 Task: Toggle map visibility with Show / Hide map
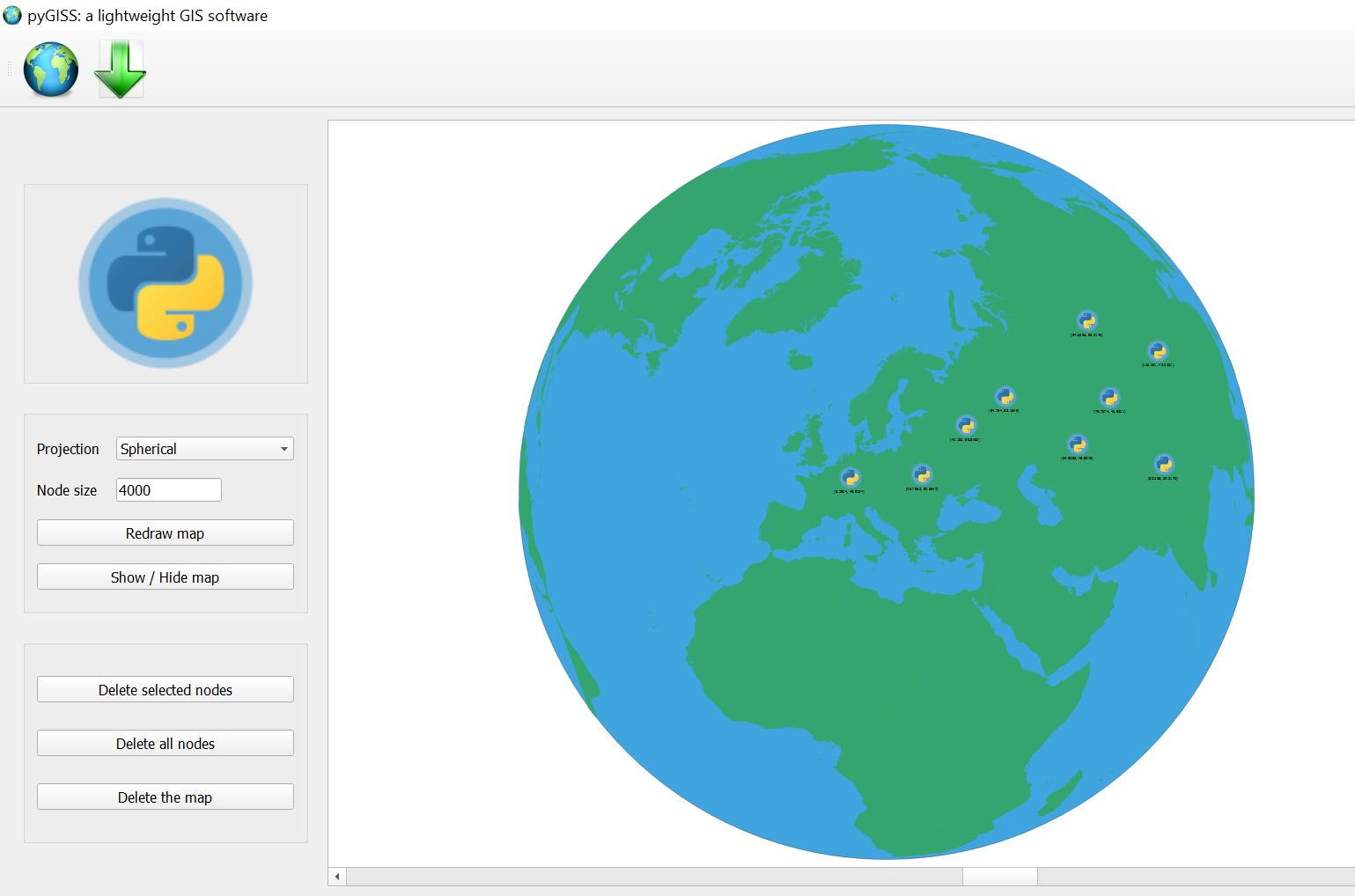point(166,577)
